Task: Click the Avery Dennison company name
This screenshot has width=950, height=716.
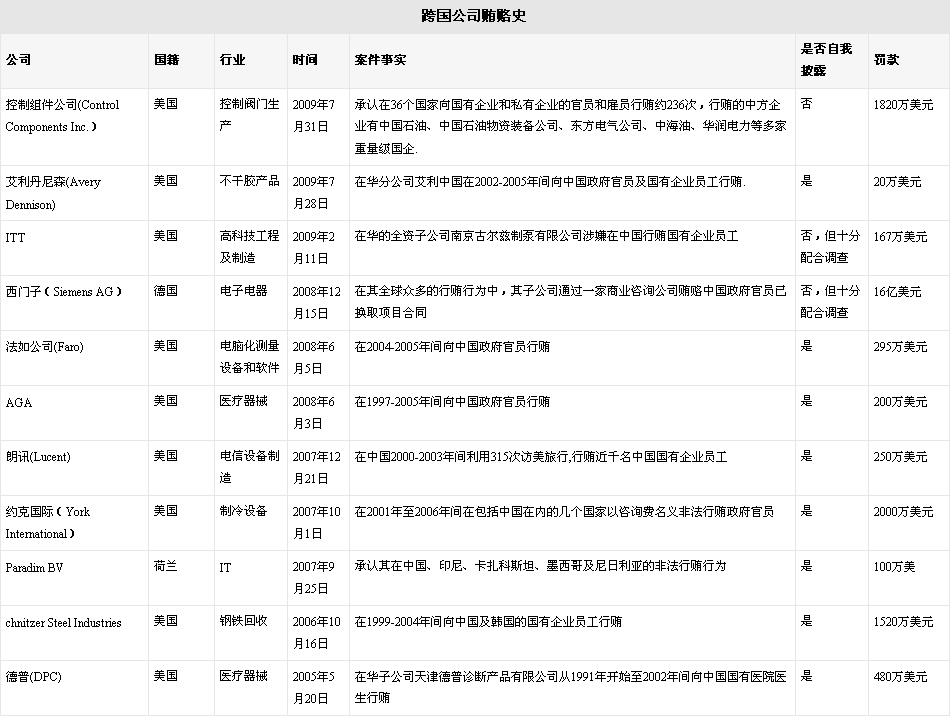Action: click(53, 193)
